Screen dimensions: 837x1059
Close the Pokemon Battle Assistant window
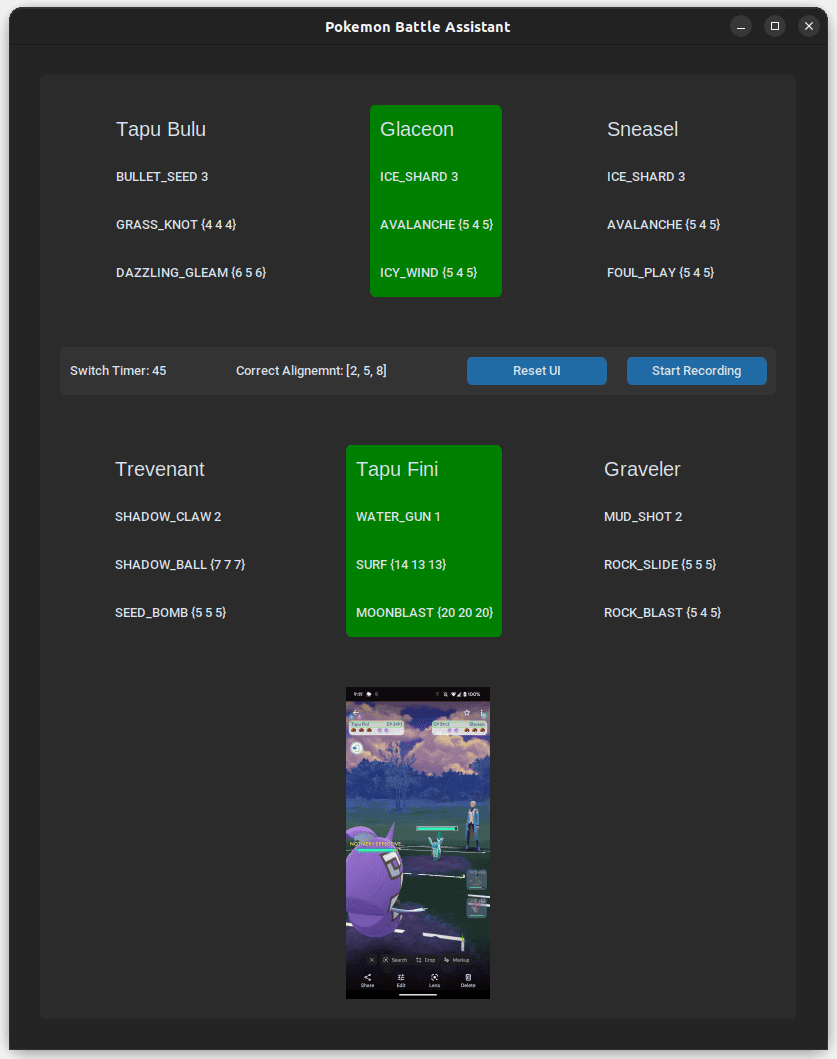809,26
